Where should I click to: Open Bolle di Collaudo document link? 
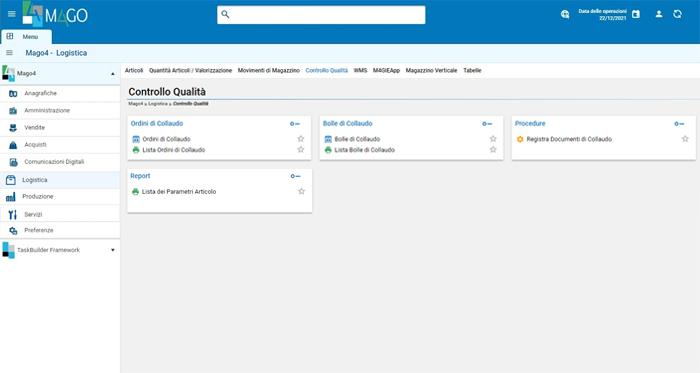tap(357, 139)
